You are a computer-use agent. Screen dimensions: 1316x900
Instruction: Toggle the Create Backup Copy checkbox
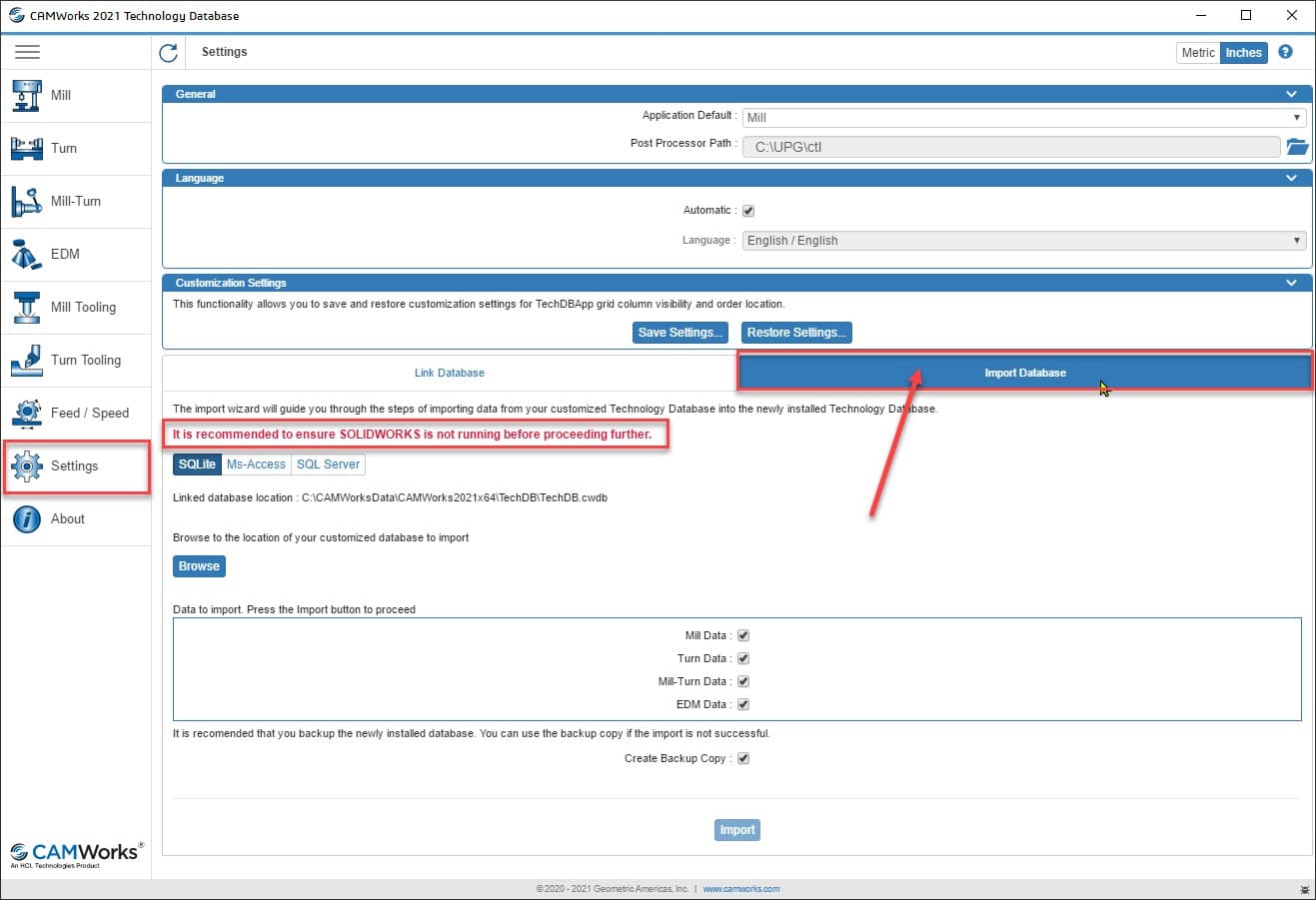(x=743, y=758)
